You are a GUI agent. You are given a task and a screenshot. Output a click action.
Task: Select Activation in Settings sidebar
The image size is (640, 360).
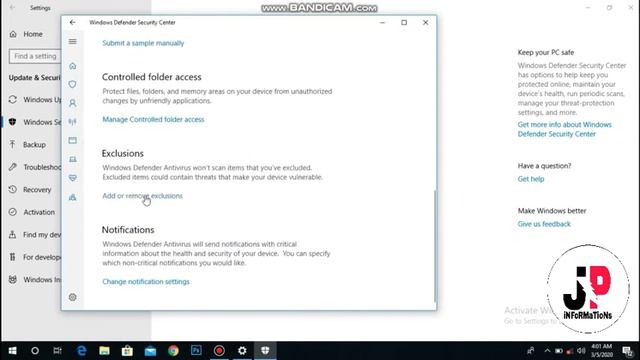32,212
